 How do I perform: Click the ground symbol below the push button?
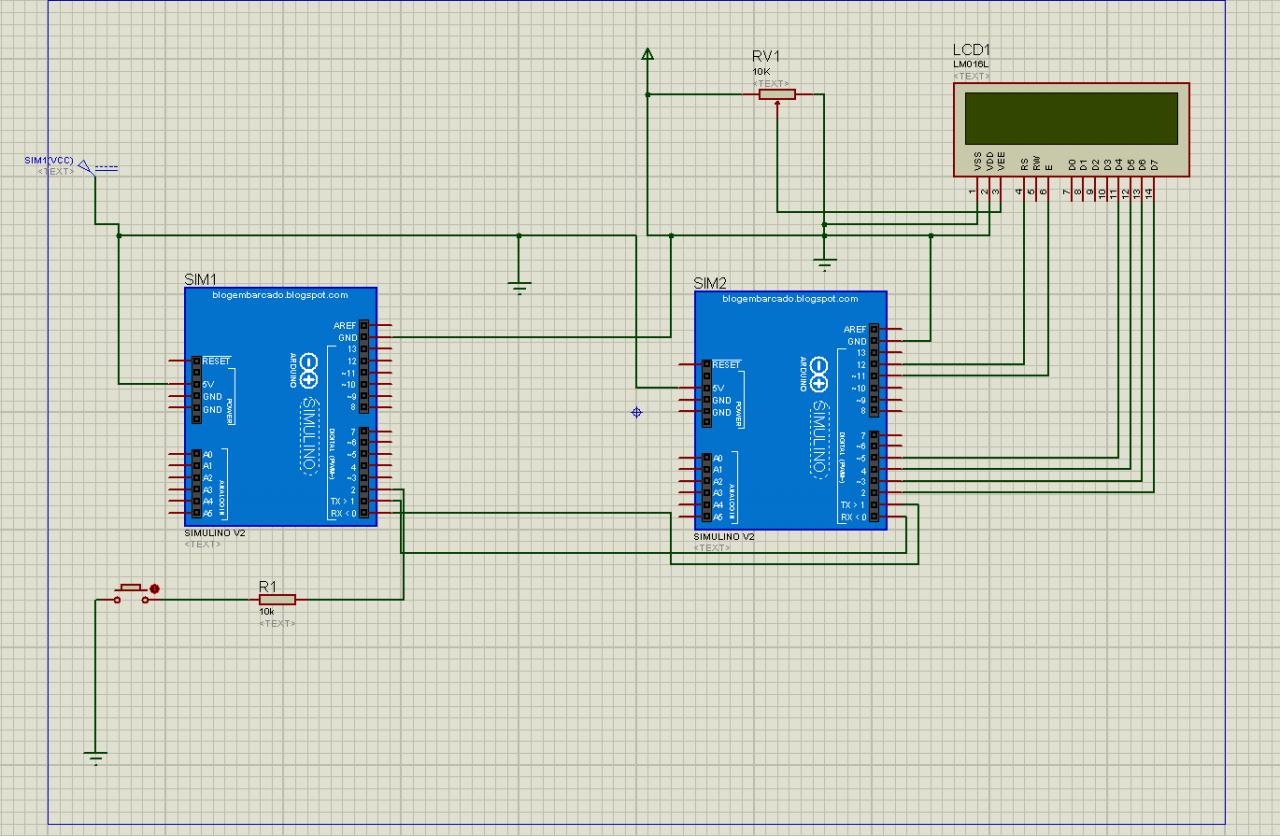[x=96, y=757]
